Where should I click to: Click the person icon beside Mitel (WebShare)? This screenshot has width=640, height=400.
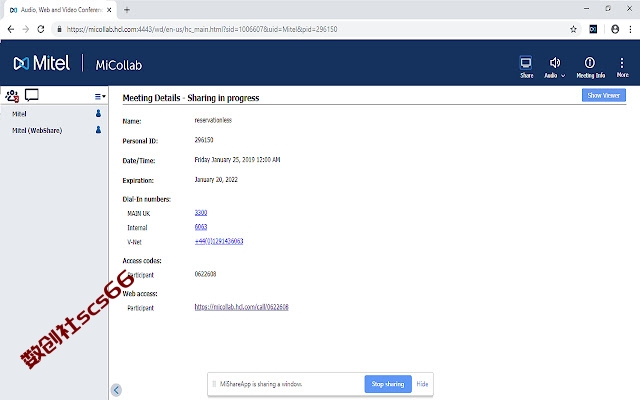[x=98, y=130]
